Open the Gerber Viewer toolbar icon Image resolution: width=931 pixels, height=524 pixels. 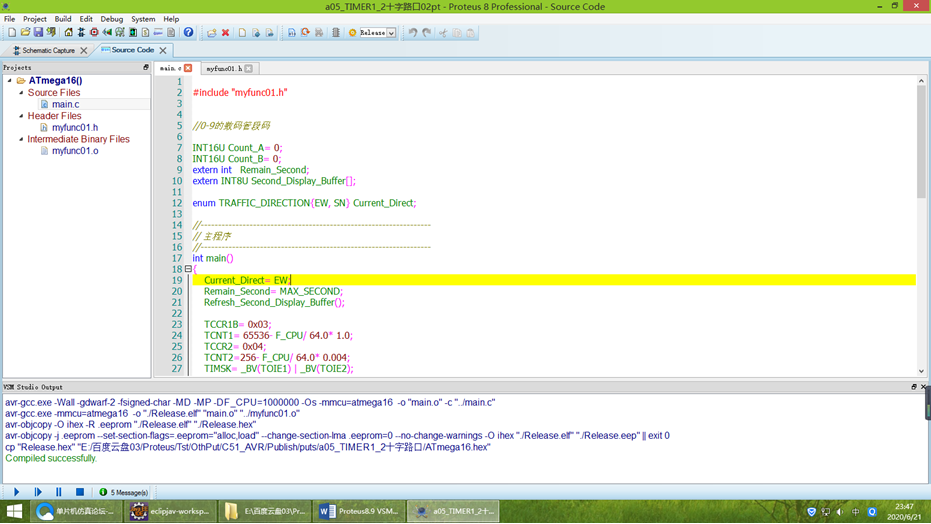[x=119, y=33]
